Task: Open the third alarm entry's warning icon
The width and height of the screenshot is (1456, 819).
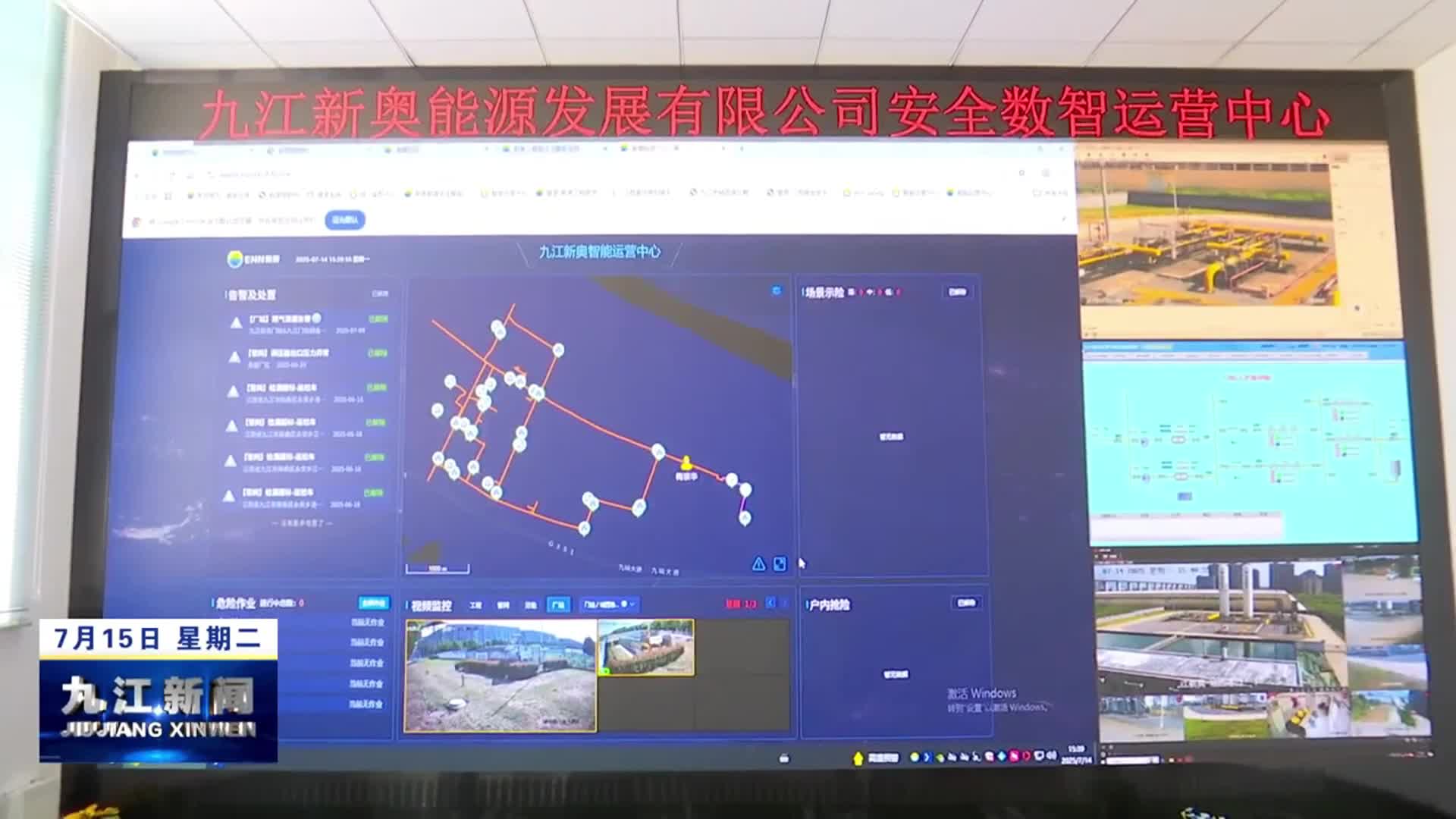Action: [233, 392]
